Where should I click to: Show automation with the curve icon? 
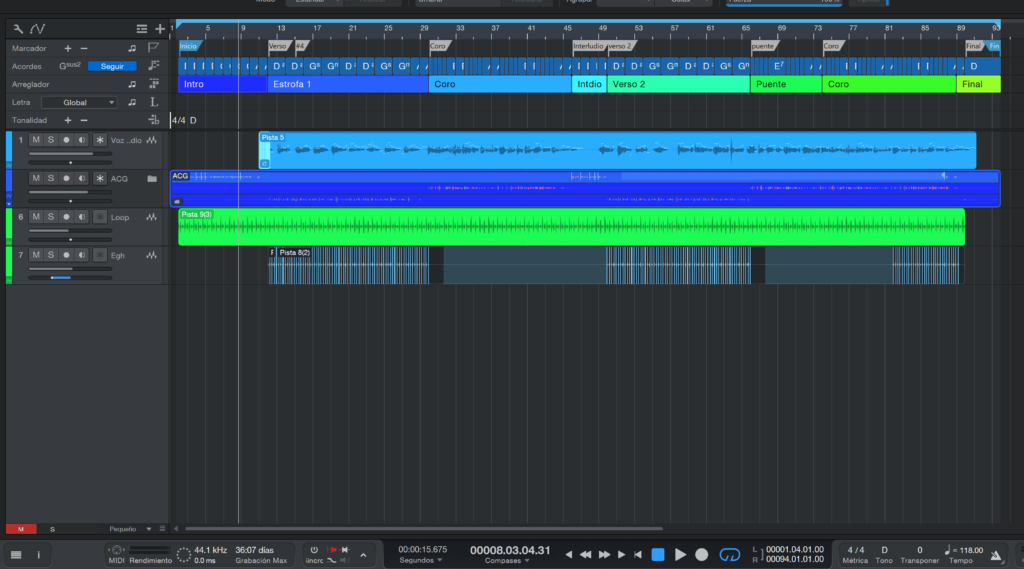[x=38, y=29]
